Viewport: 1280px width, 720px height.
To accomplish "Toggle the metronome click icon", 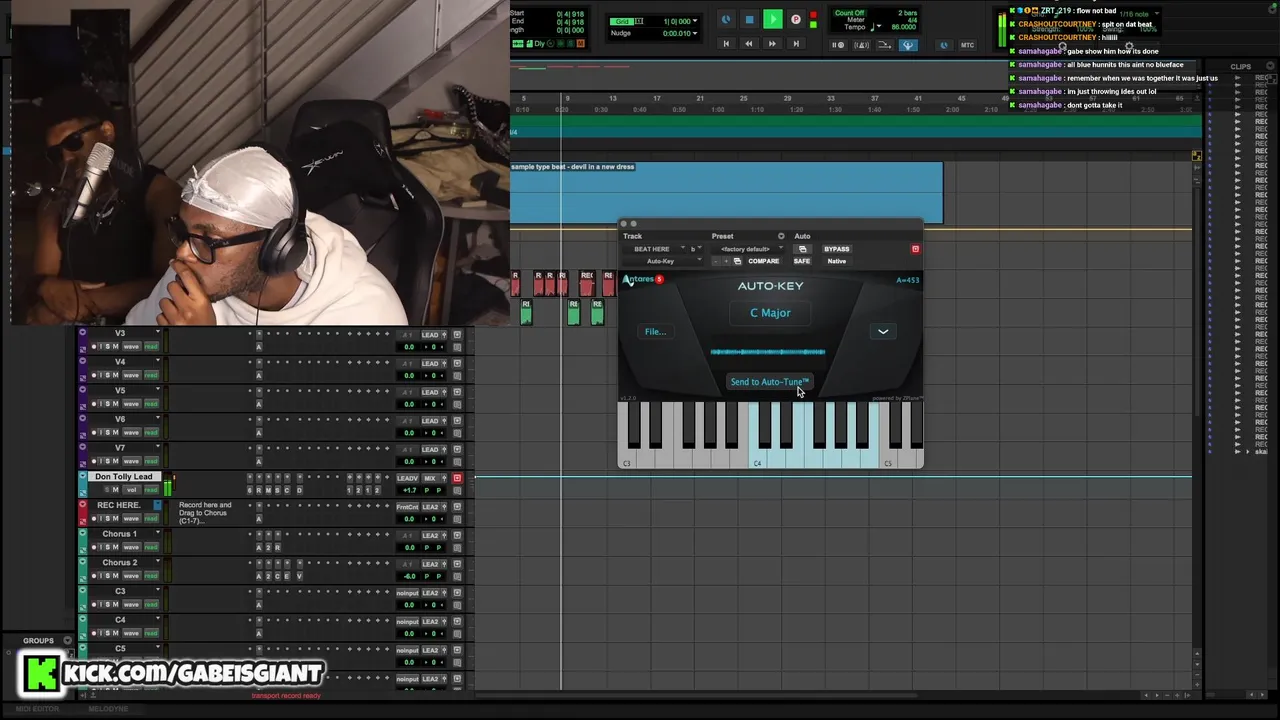I will (862, 45).
